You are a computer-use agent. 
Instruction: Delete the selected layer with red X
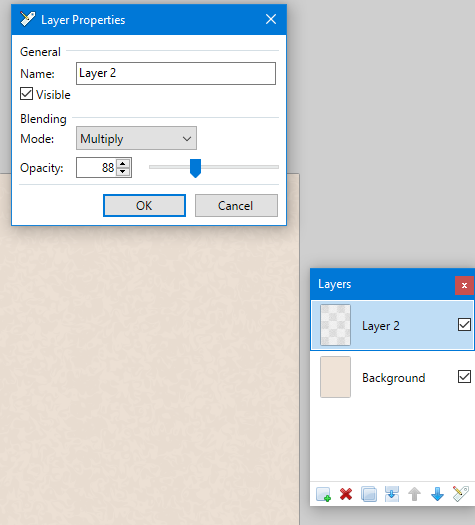tap(346, 494)
